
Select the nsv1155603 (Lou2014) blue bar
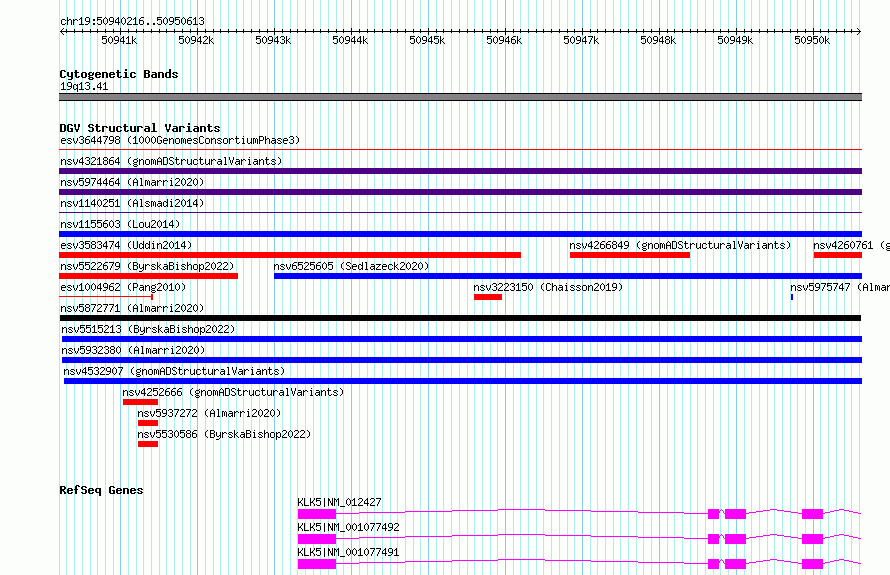pyautogui.click(x=460, y=234)
